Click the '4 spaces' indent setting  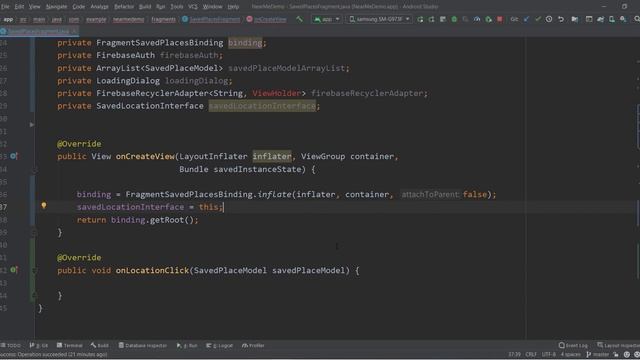point(571,354)
